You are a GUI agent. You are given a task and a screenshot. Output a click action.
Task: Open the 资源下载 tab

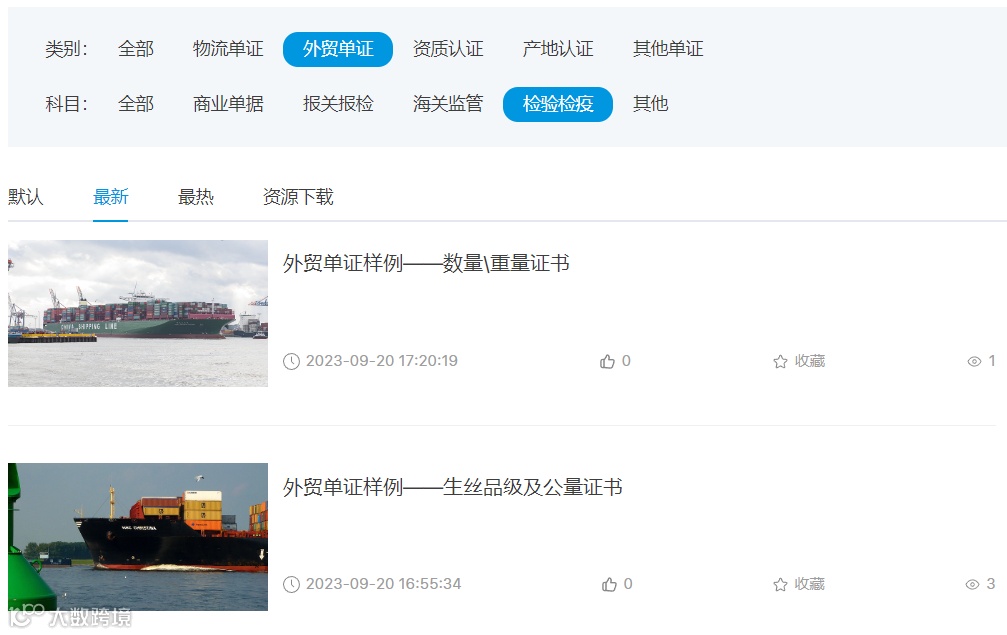click(x=298, y=197)
